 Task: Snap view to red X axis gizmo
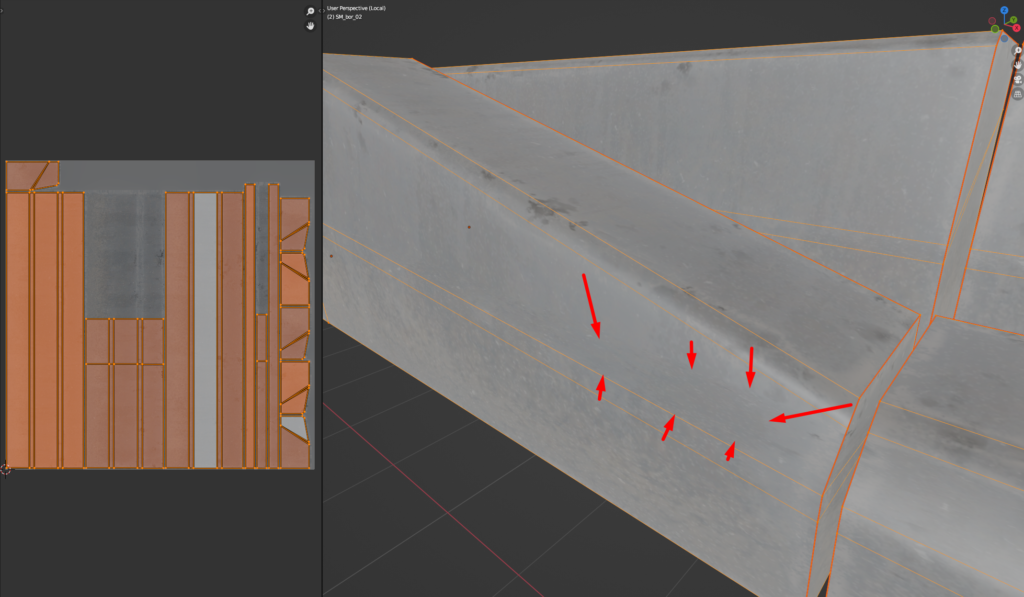pos(1017,28)
